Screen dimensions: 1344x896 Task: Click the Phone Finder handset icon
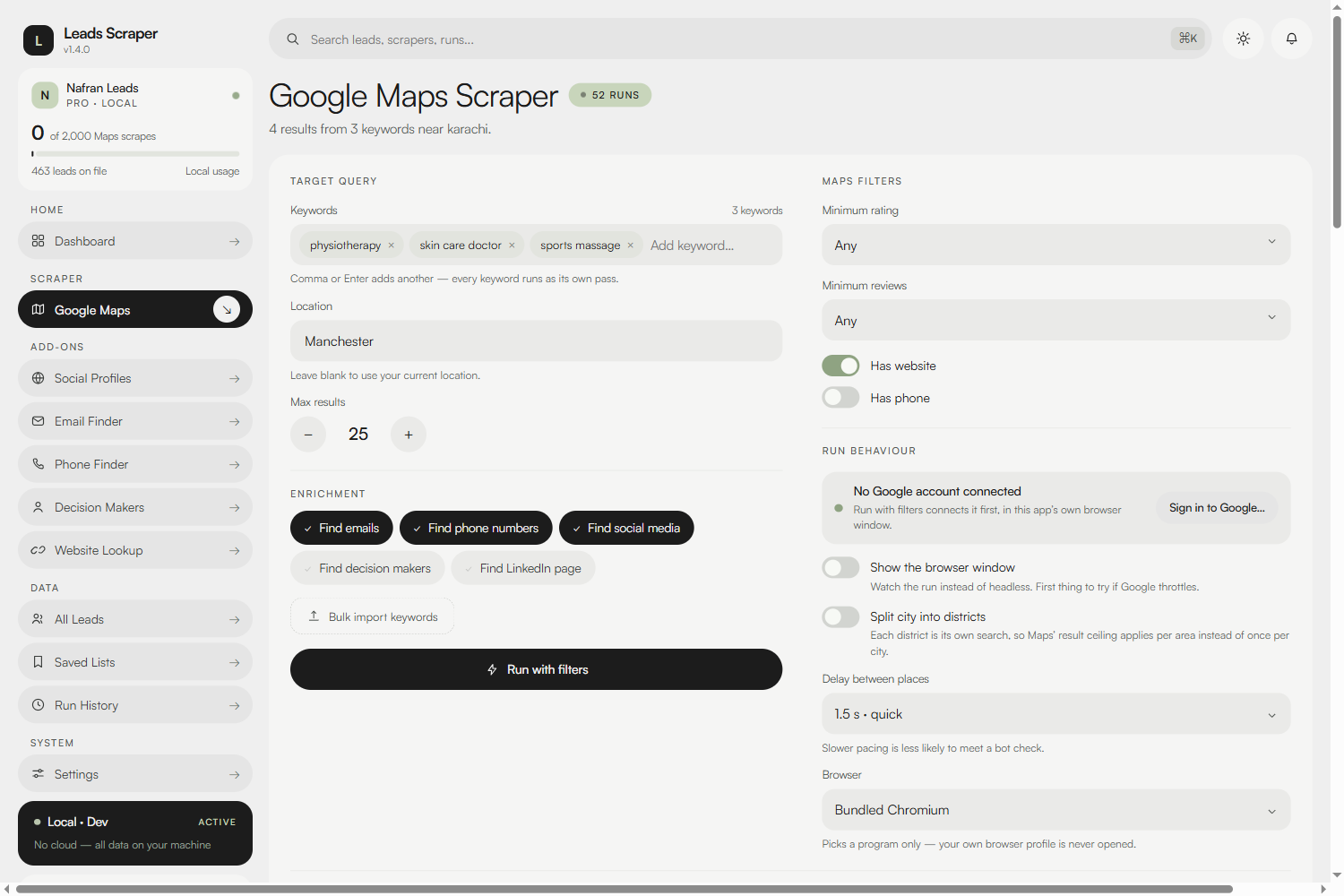click(38, 464)
